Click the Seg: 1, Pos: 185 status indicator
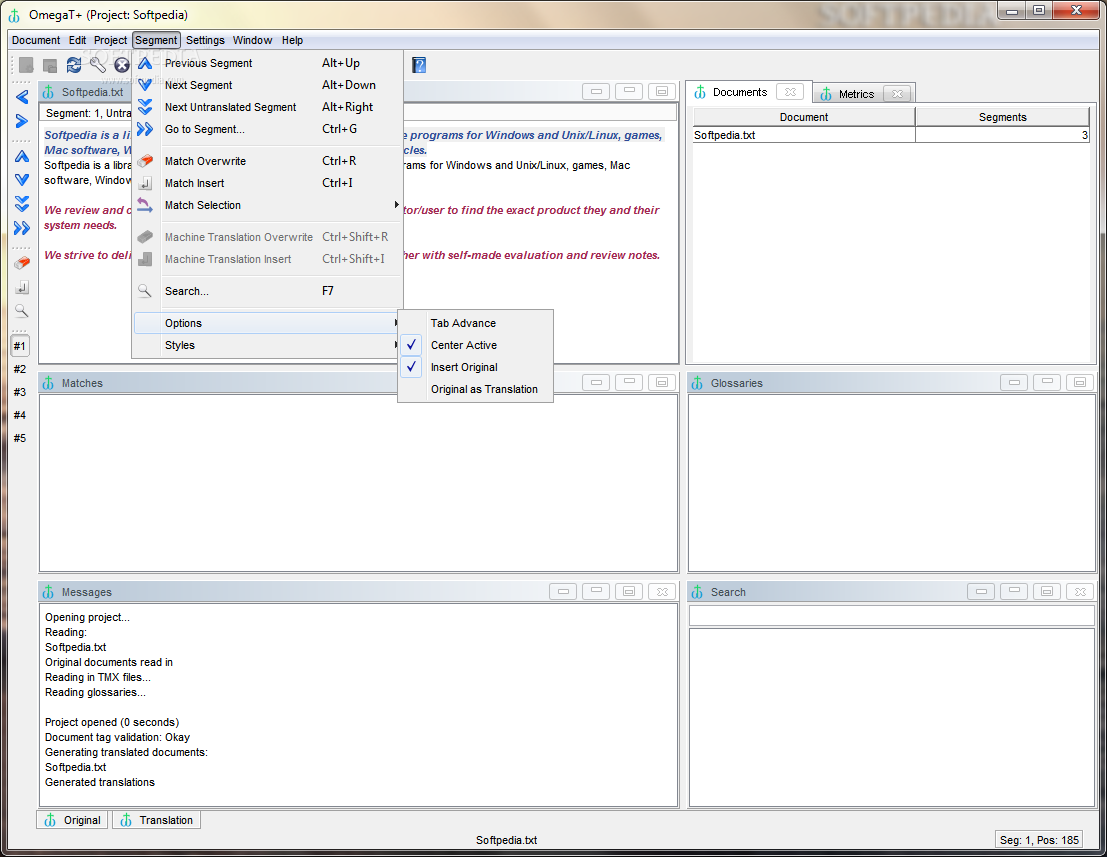The width and height of the screenshot is (1107, 857). (1039, 840)
